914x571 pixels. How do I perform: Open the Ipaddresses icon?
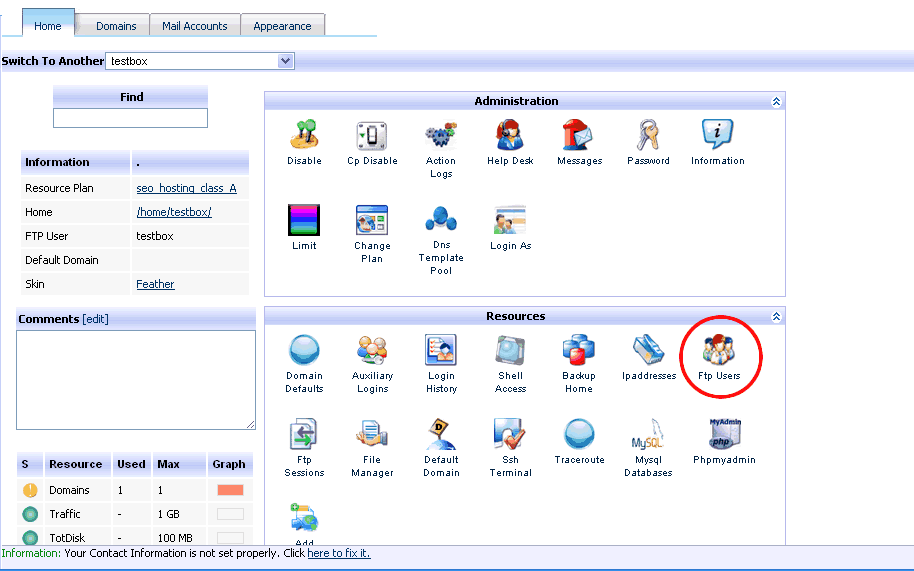click(648, 350)
